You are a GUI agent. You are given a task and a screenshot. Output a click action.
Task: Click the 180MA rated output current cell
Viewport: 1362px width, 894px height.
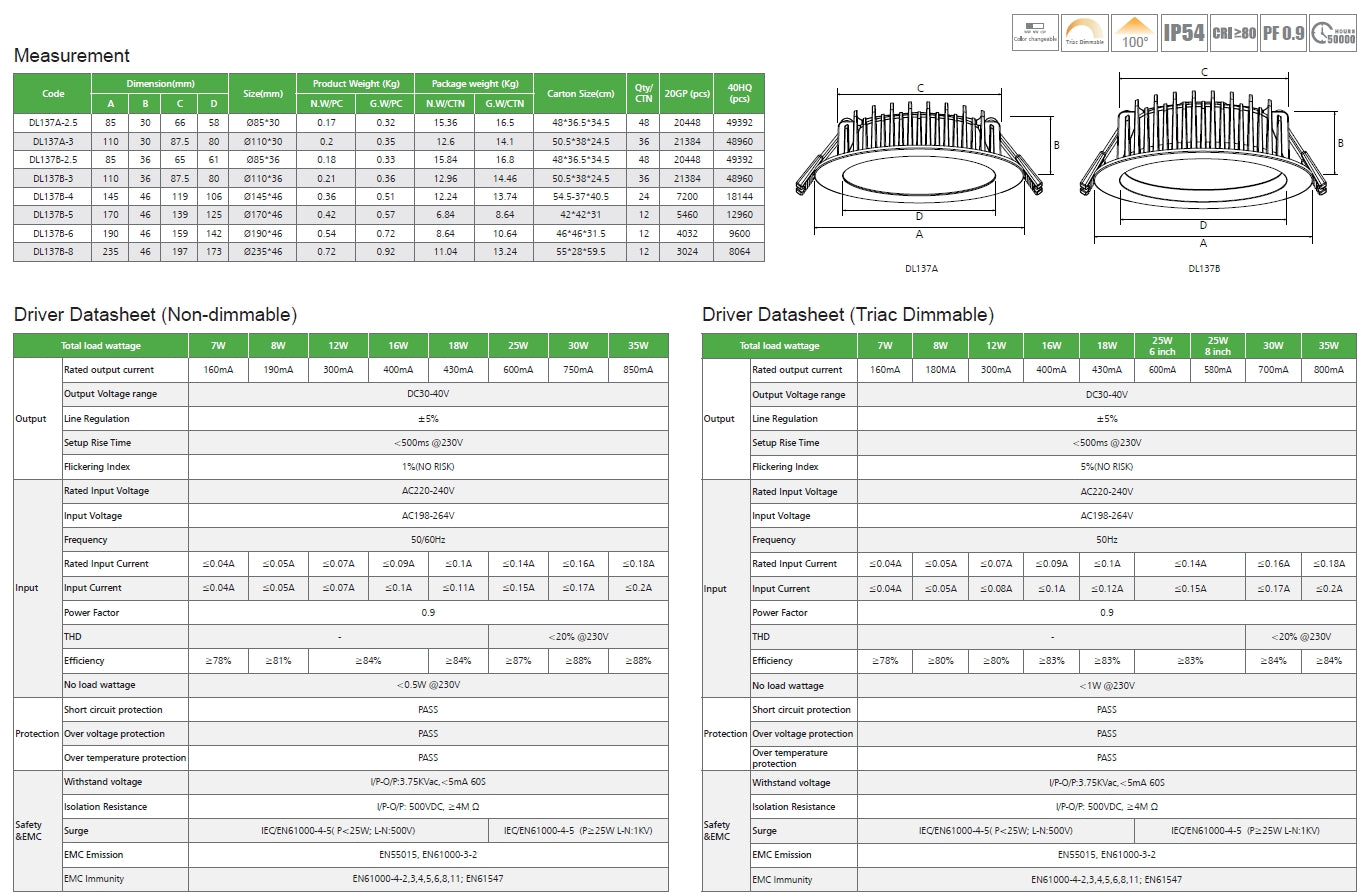pyautogui.click(x=940, y=370)
